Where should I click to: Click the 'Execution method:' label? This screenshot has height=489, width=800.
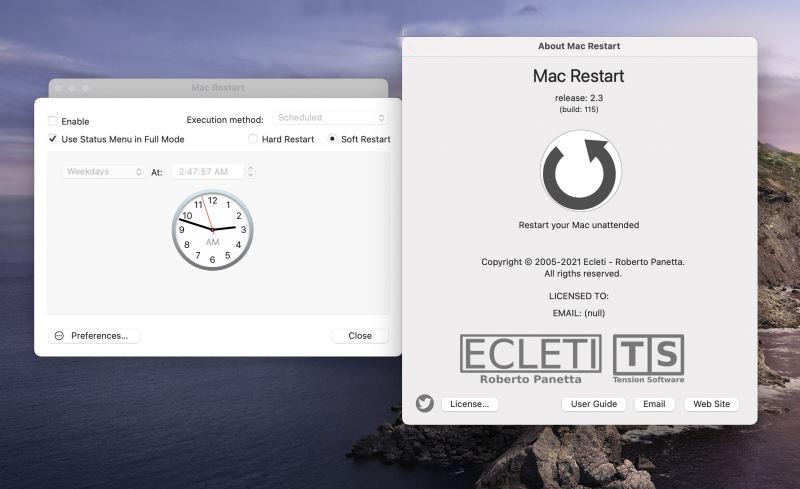pyautogui.click(x=225, y=120)
